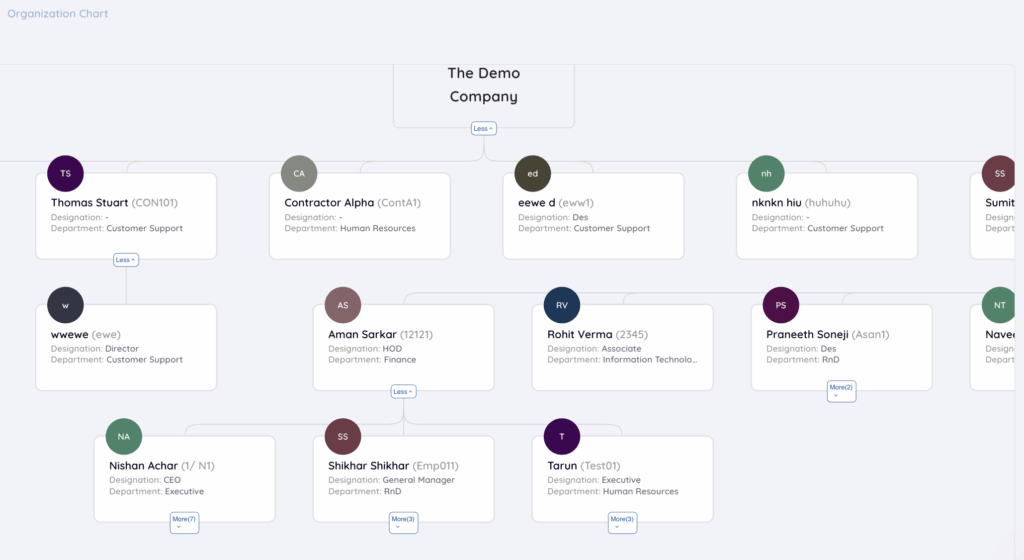
Task: Click the Rohit Verma name text
Action: pos(579,334)
